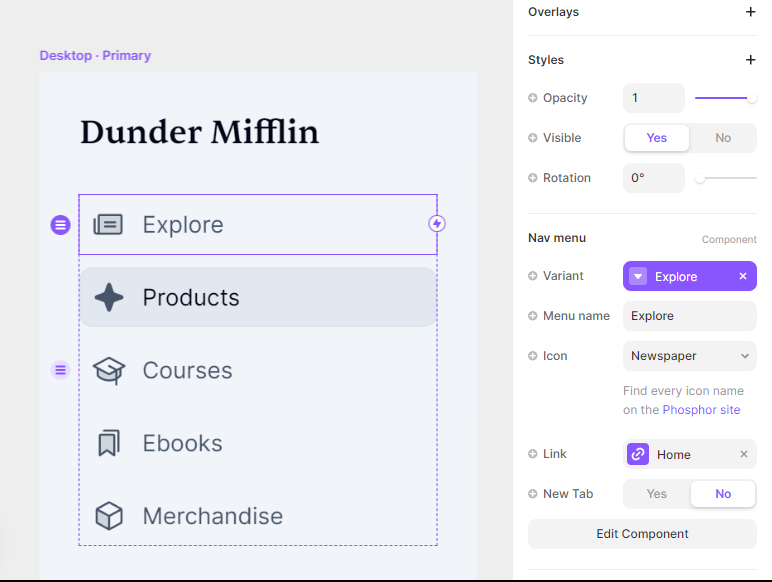Viewport: 772px width, 582px height.
Task: Adjust the Opacity slider
Action: coord(725,98)
